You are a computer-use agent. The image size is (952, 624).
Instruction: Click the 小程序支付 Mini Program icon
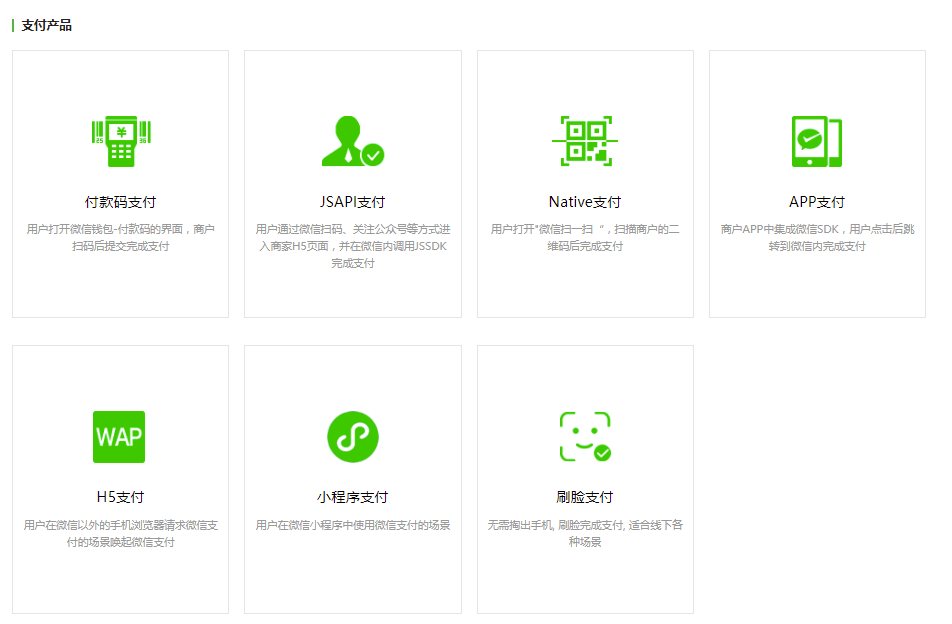point(352,436)
